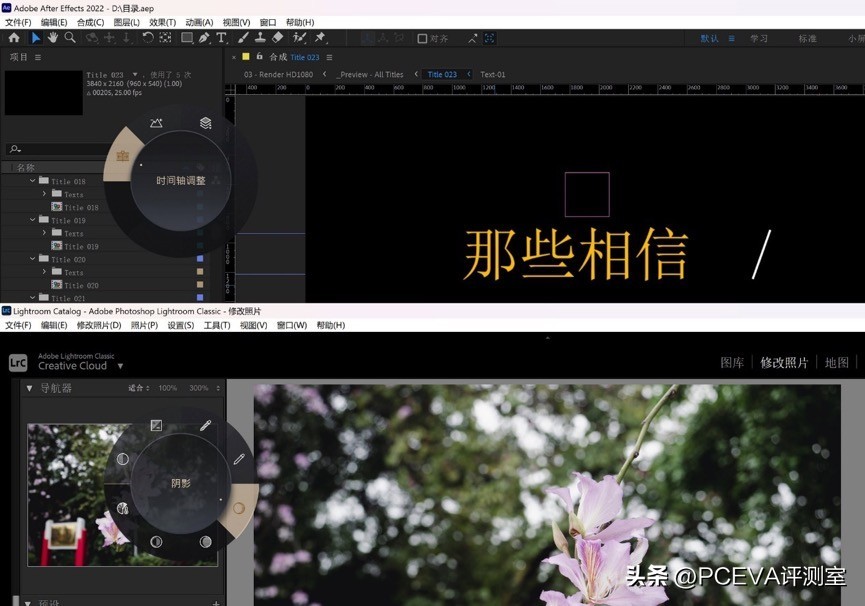Click the plus button on the 预设 panel
865x606 pixels.
click(x=214, y=601)
